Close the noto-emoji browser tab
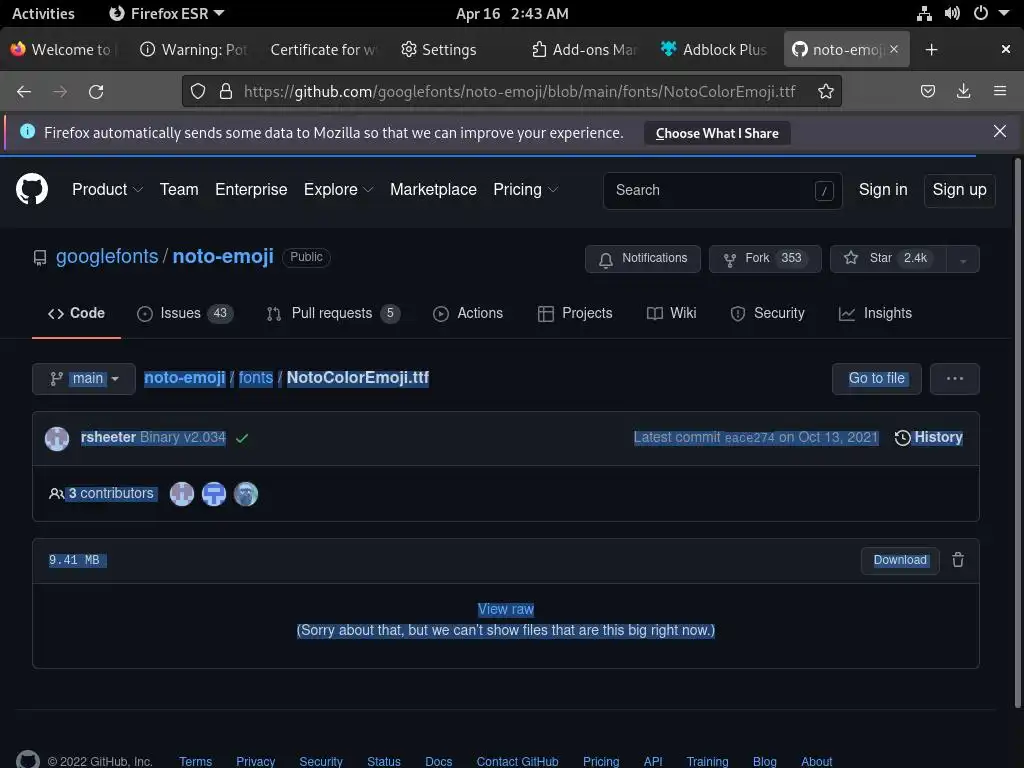Image resolution: width=1024 pixels, height=768 pixels. coord(893,49)
